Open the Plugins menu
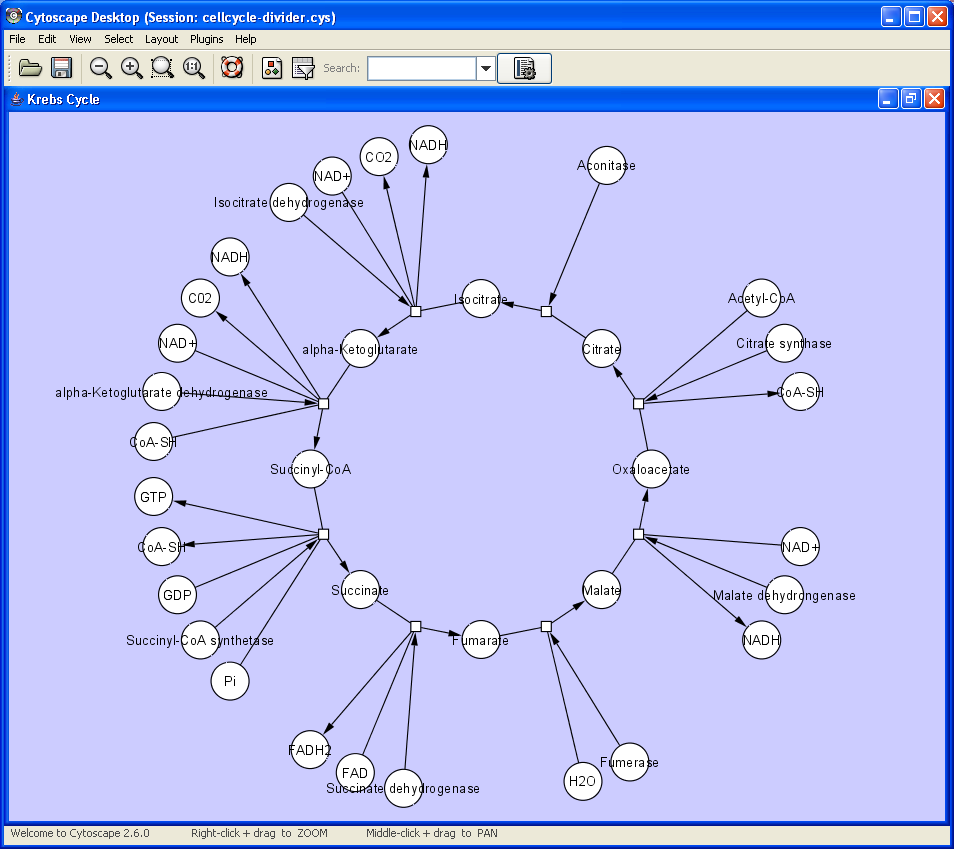The image size is (960, 849). [x=206, y=39]
